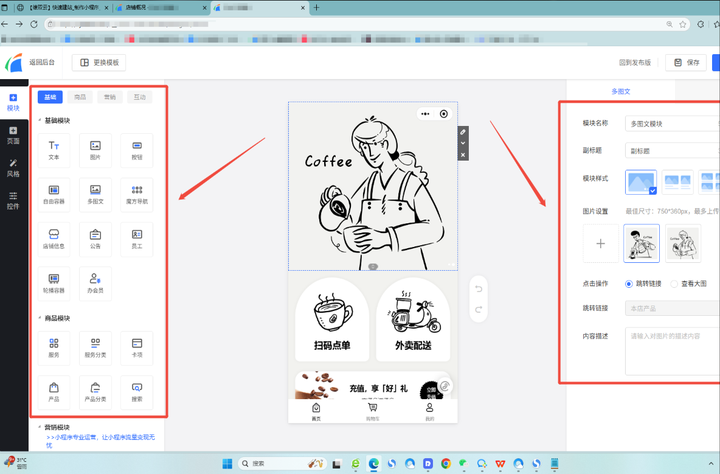Click the 保存 save button
720x474 pixels.
tap(686, 62)
